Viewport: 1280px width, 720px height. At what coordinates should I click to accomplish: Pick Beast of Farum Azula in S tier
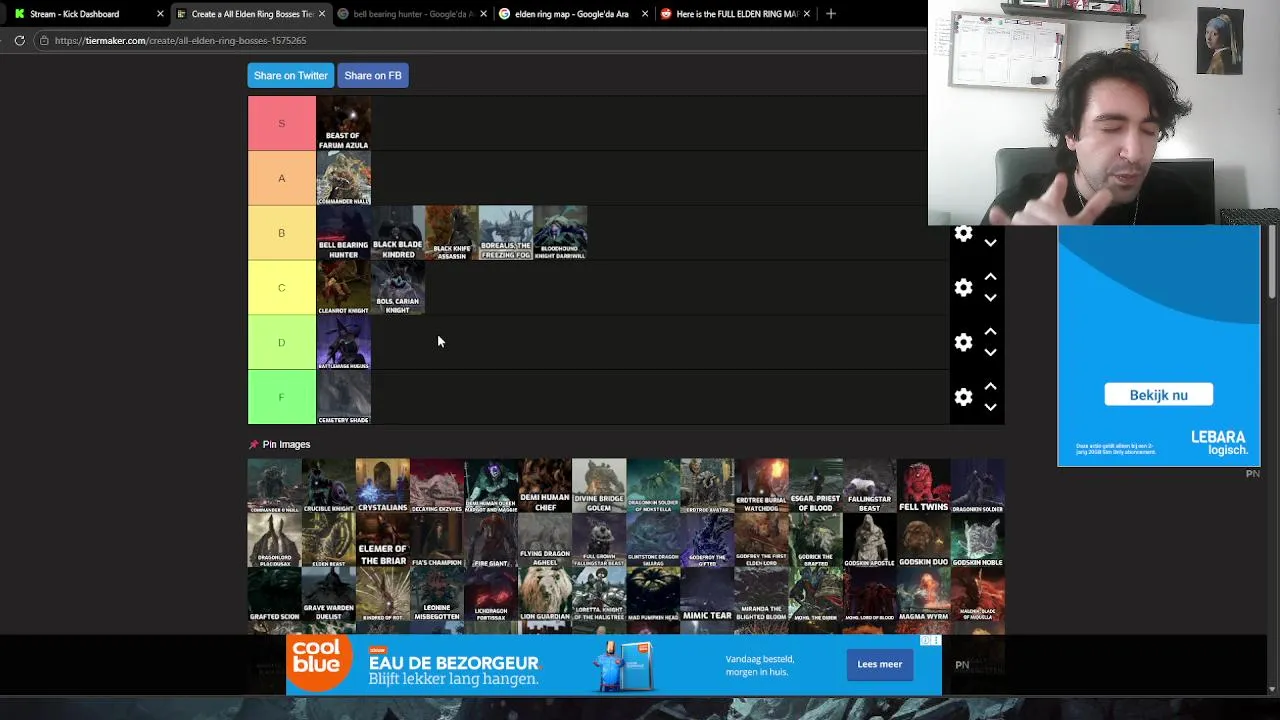tap(344, 123)
